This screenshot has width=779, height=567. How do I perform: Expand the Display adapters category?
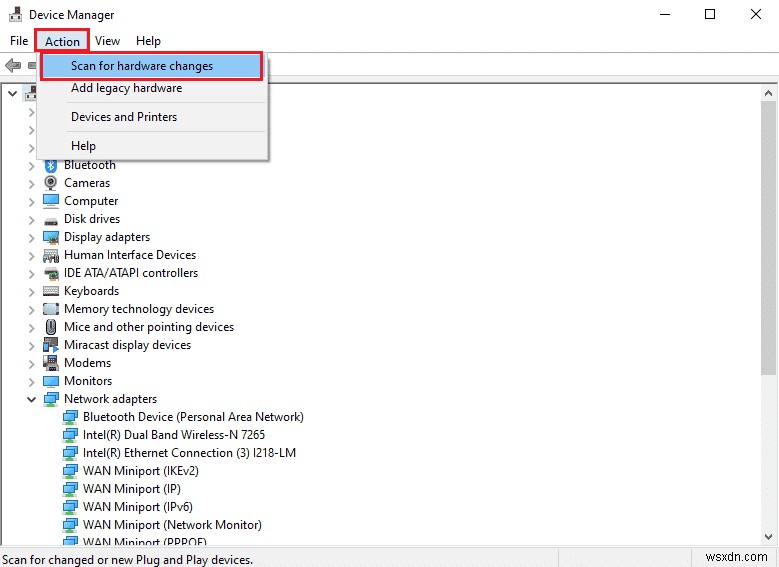pyautogui.click(x=31, y=238)
